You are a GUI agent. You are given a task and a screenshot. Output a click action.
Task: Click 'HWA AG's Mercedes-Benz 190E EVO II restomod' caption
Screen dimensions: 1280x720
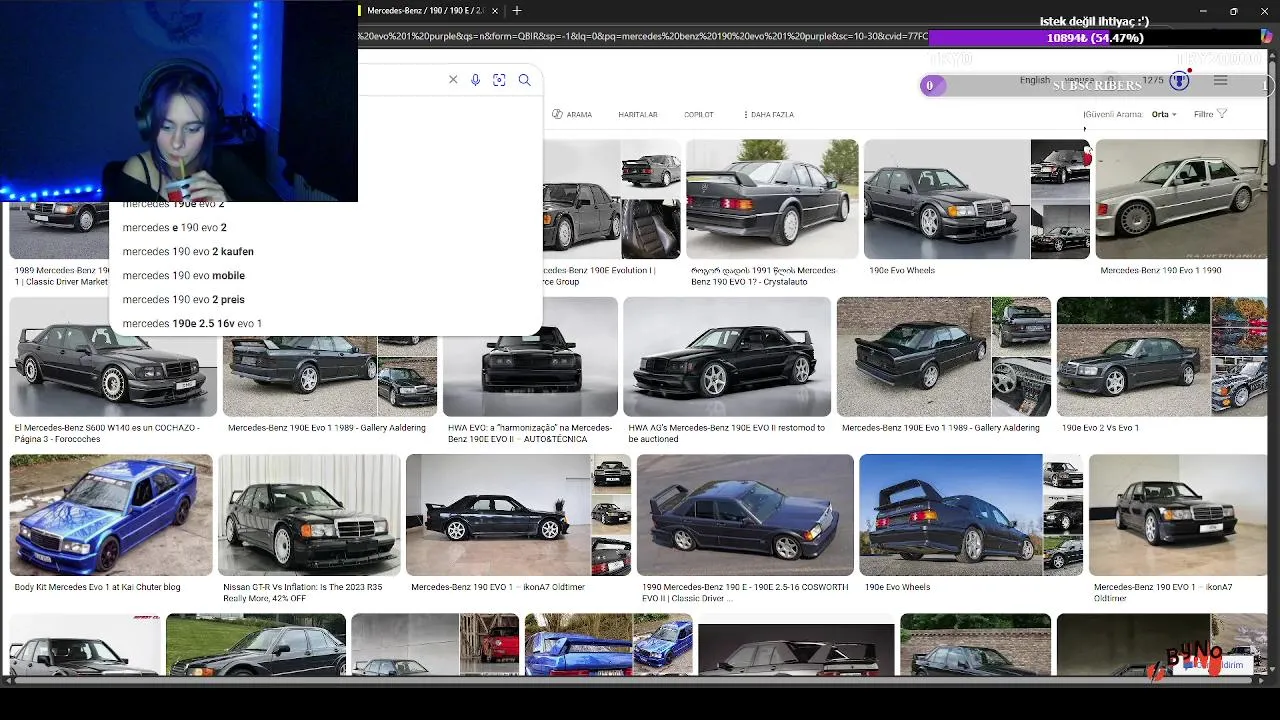[726, 433]
